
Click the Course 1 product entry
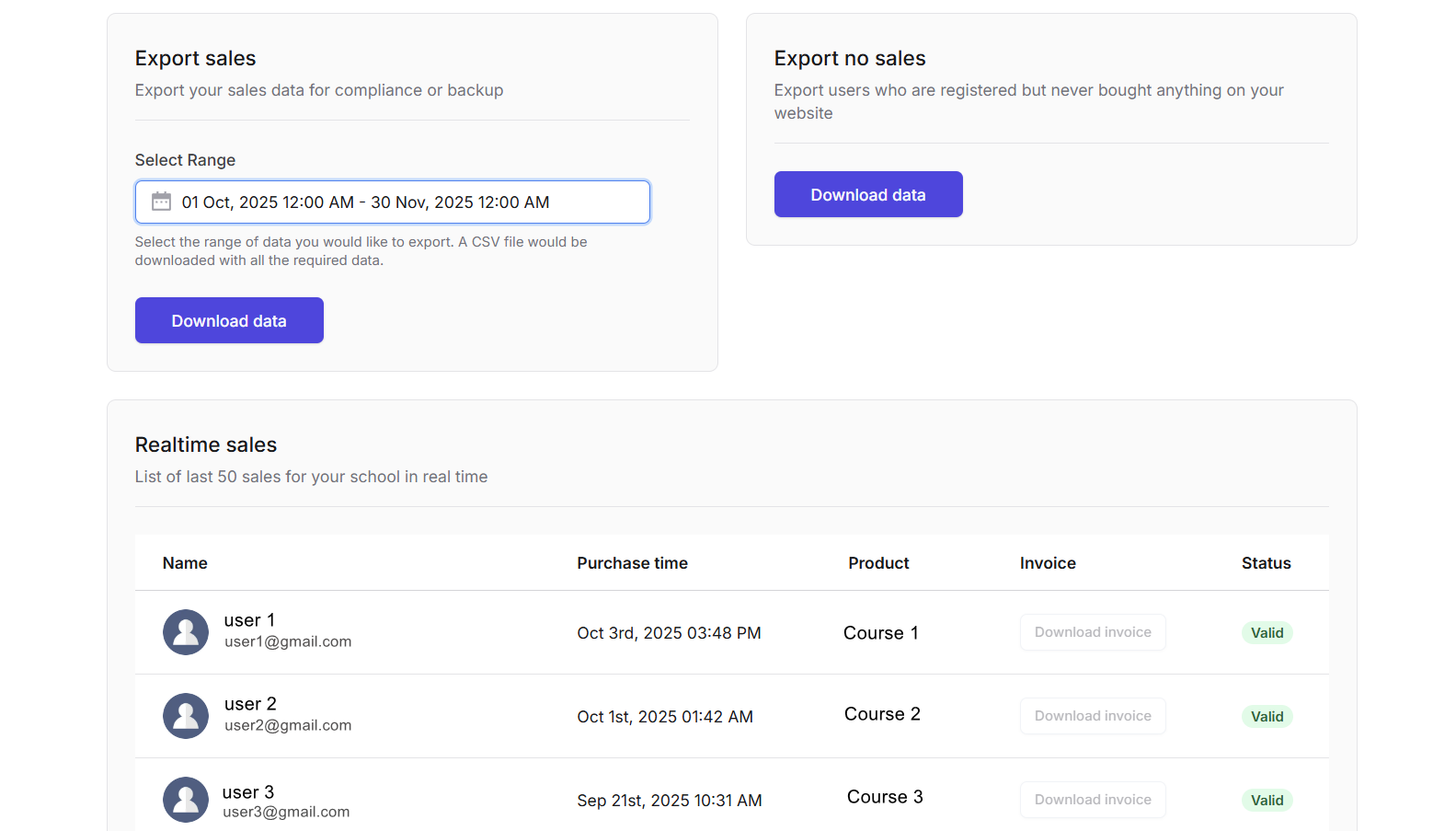coord(880,633)
